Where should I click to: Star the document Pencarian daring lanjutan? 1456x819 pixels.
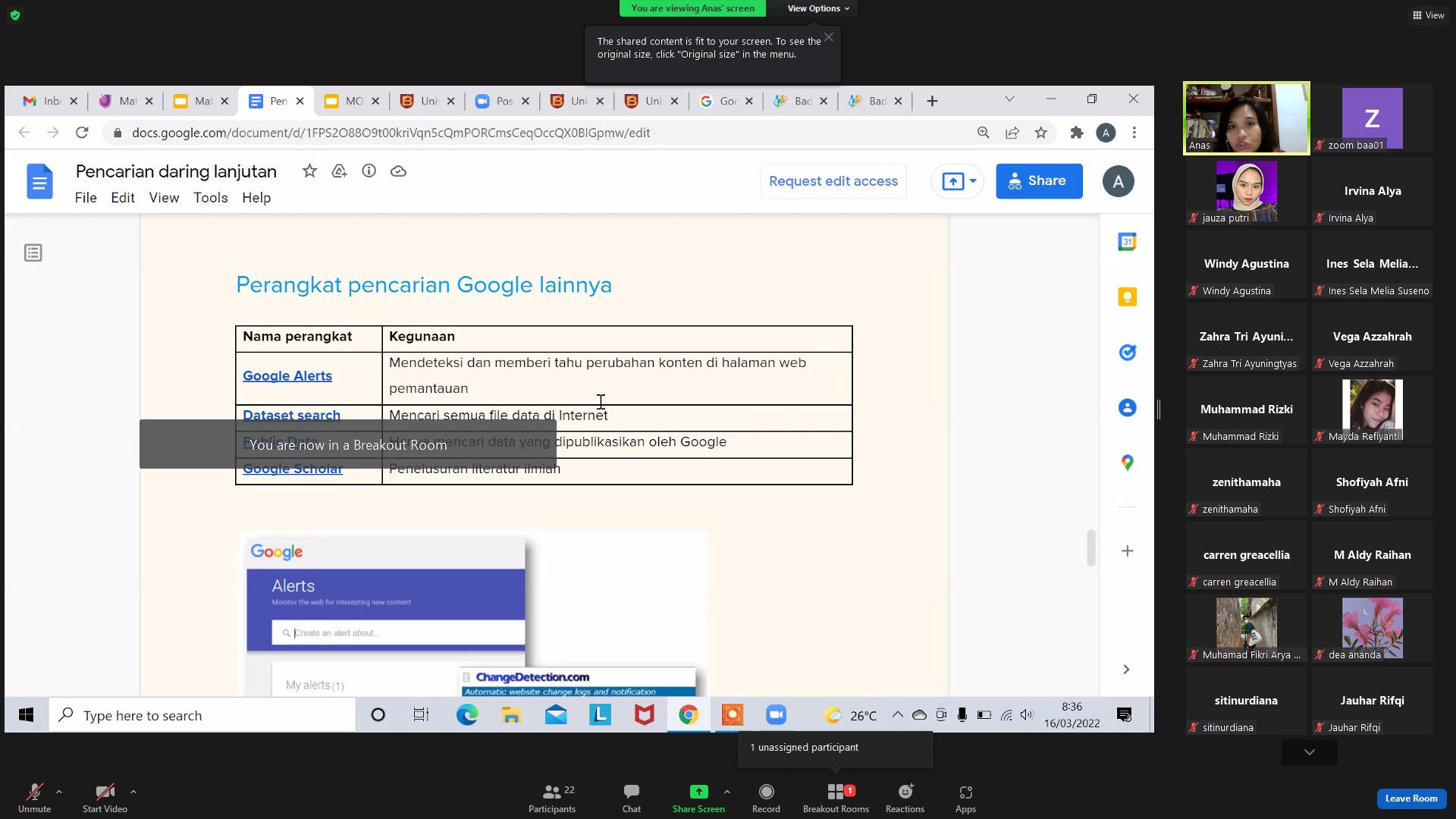coord(309,171)
